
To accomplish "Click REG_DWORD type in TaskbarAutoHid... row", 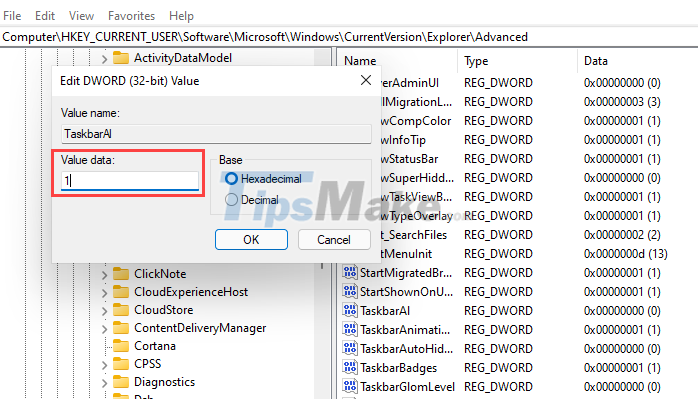I will click(498, 349).
